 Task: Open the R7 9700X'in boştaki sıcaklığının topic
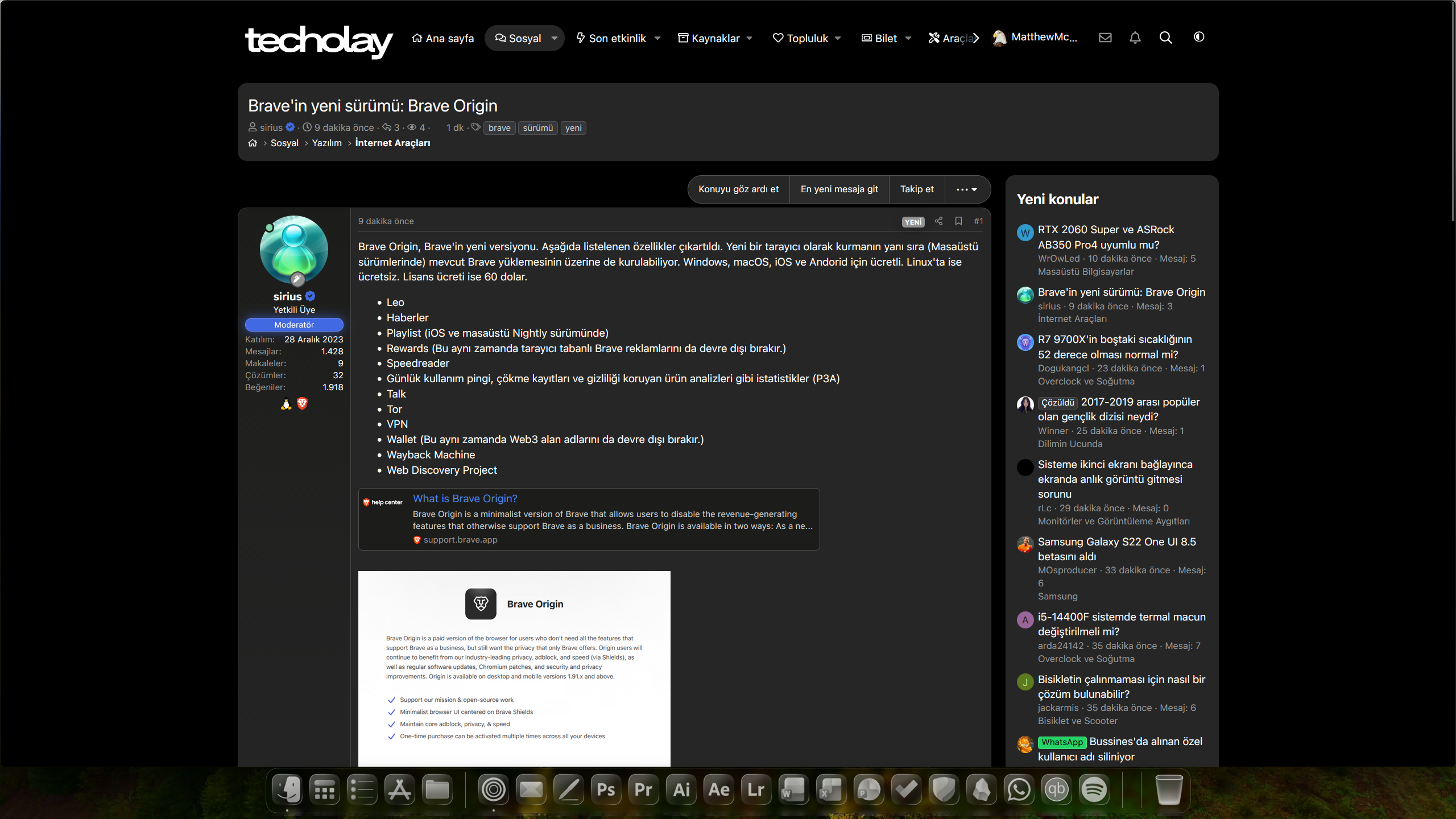point(1115,347)
